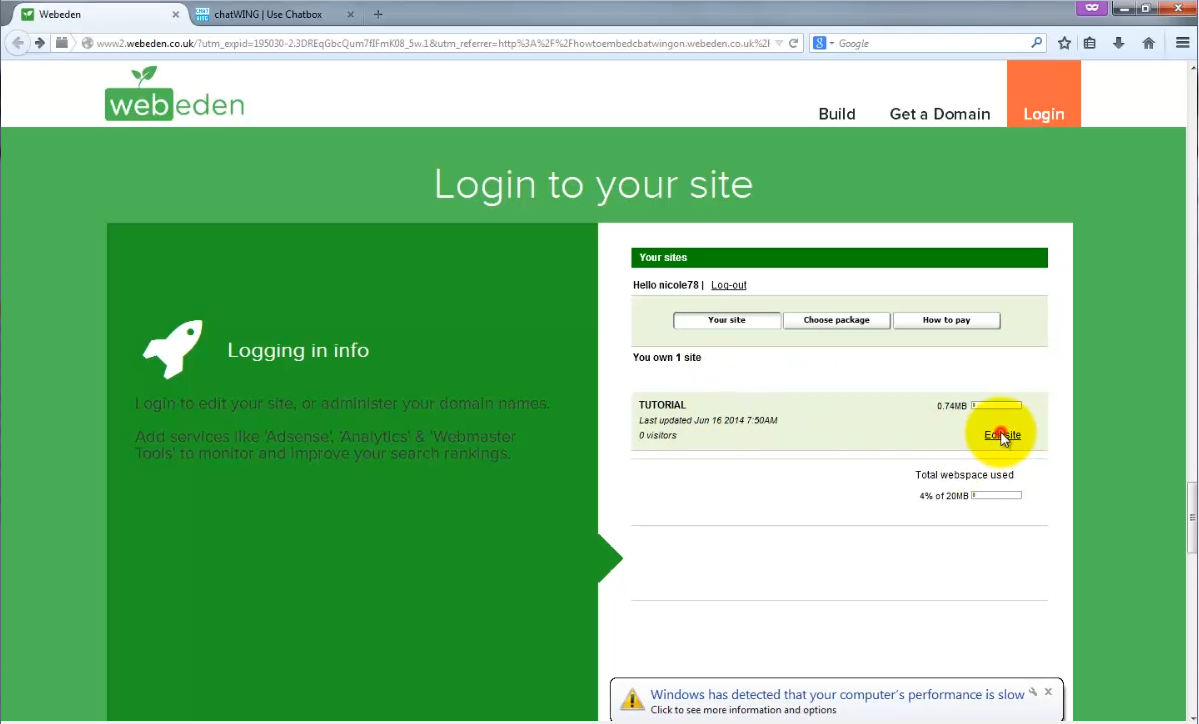Close the Windows performance notification
Screen dimensions: 1199x724
pyautogui.click(x=1048, y=691)
